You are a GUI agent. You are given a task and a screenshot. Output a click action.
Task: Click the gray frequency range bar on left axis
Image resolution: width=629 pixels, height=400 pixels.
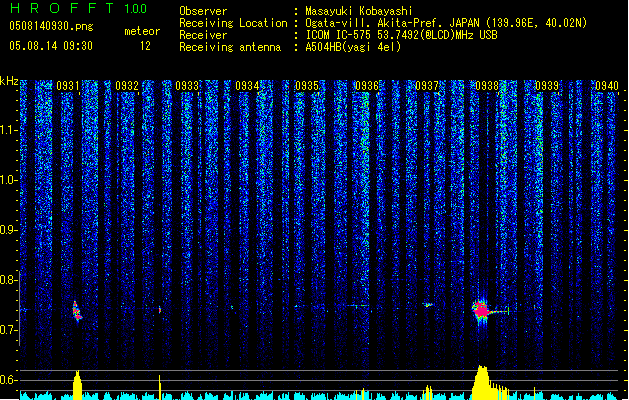point(19,309)
